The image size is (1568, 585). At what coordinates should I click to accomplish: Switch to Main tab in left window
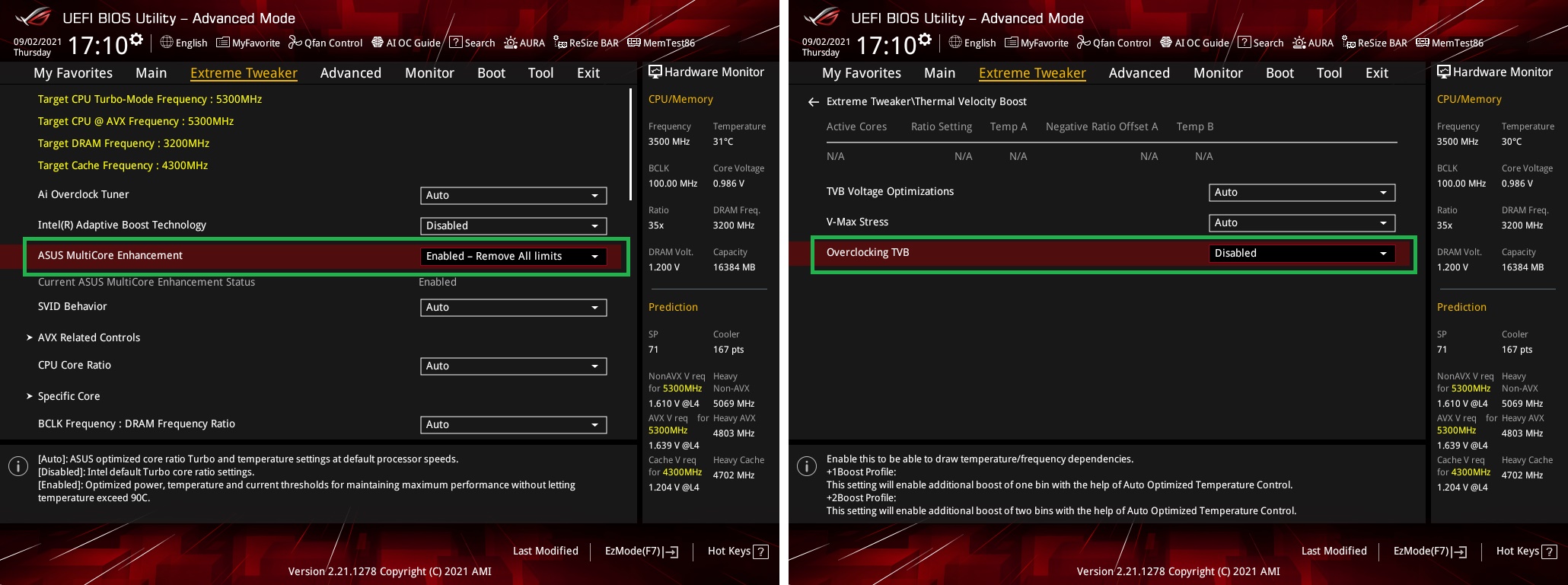pyautogui.click(x=151, y=73)
